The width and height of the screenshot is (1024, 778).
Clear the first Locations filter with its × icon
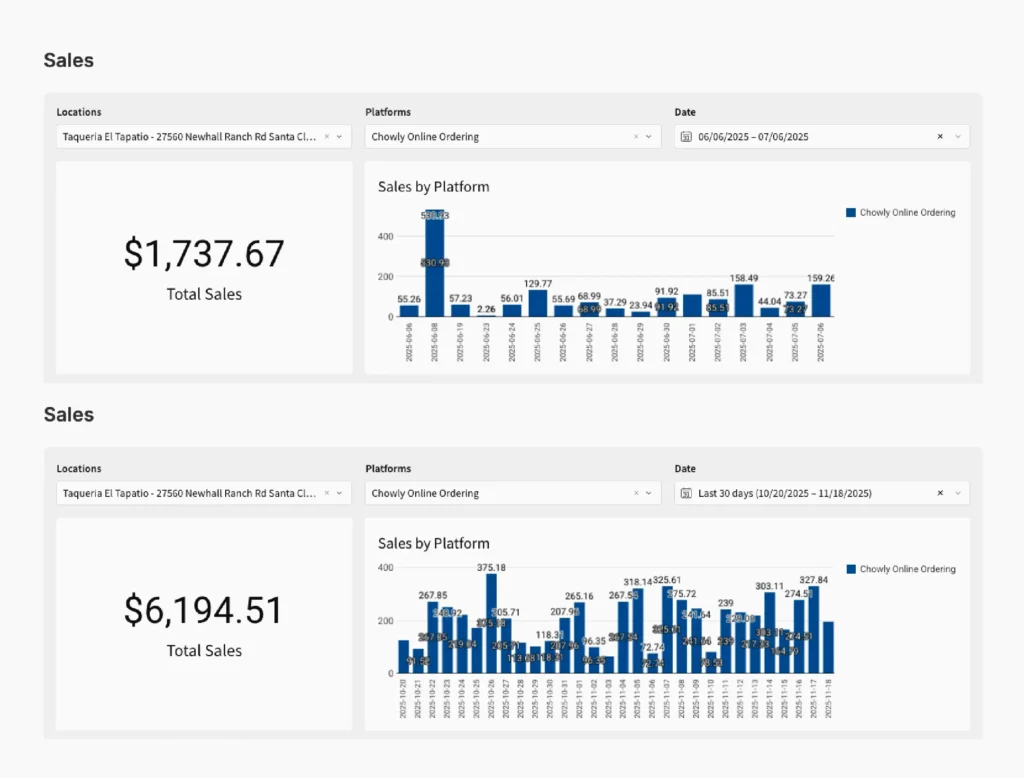point(327,136)
